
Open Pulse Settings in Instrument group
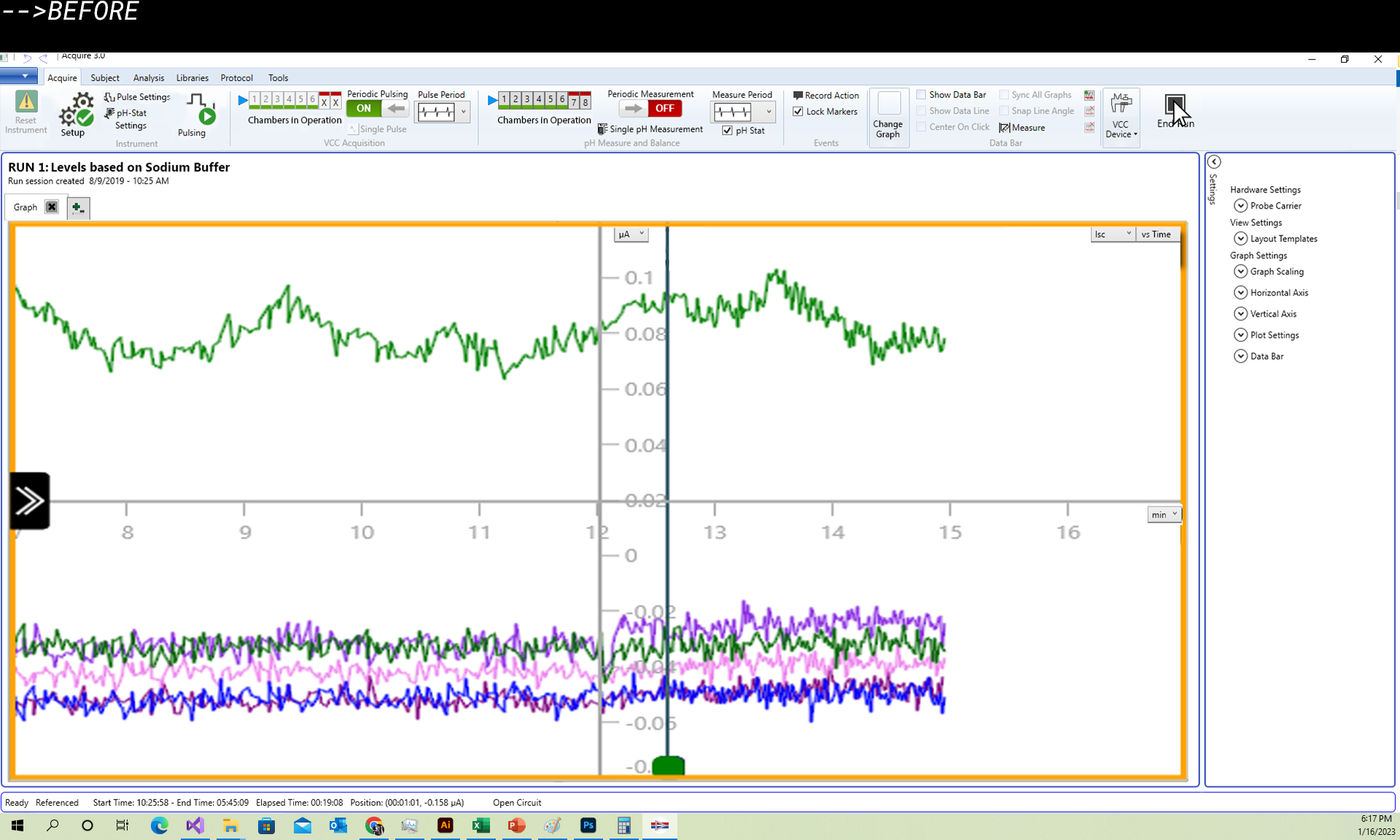(137, 97)
